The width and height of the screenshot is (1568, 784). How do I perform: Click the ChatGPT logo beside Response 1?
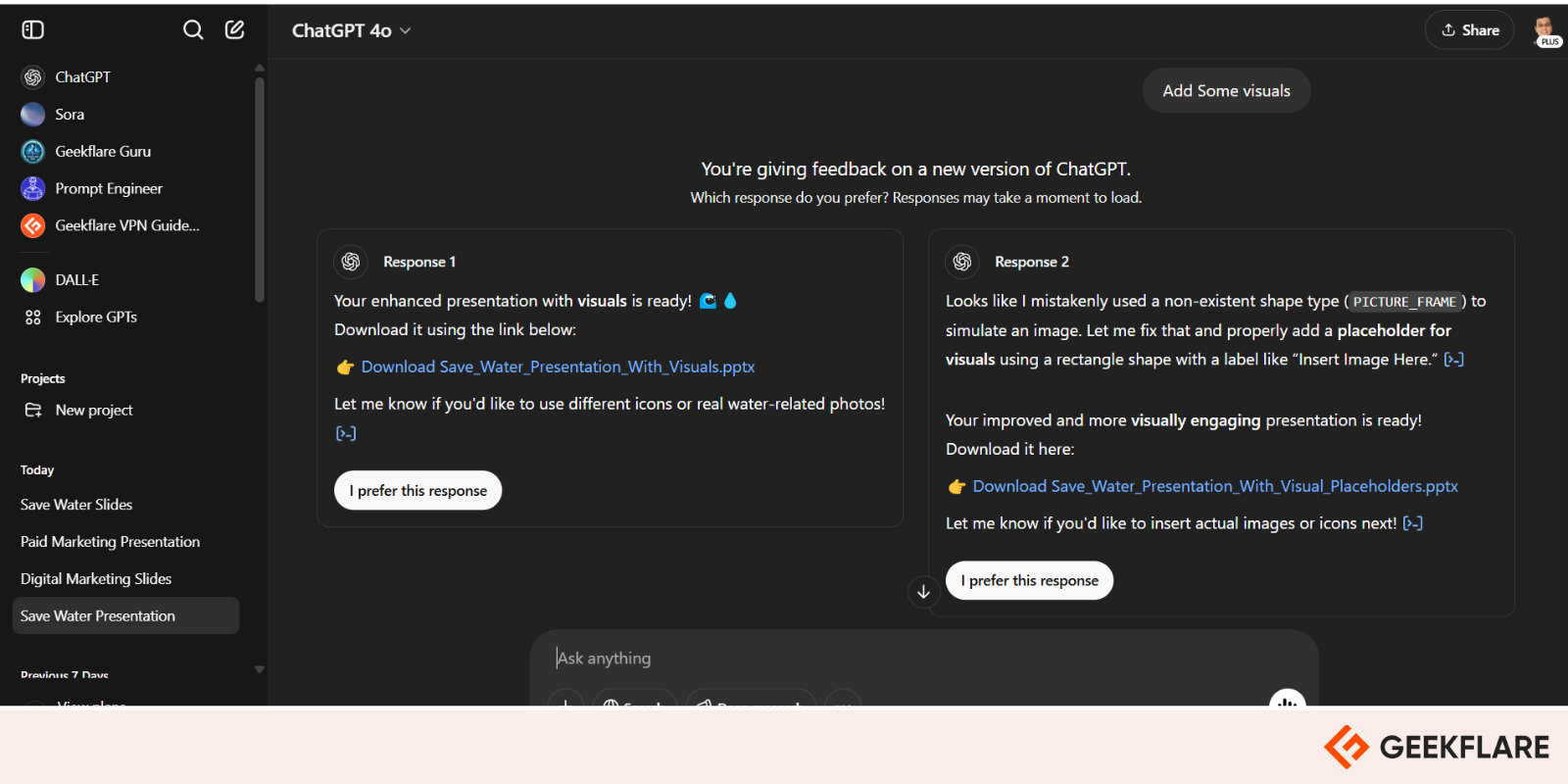click(x=351, y=262)
